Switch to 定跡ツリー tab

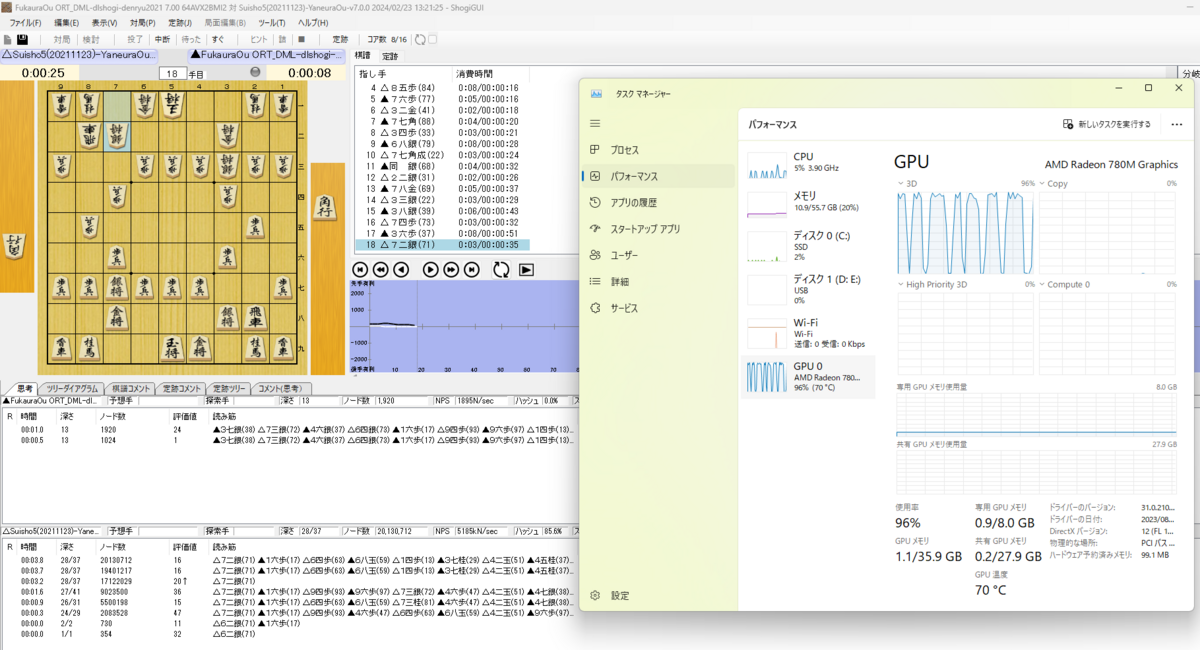pos(230,388)
